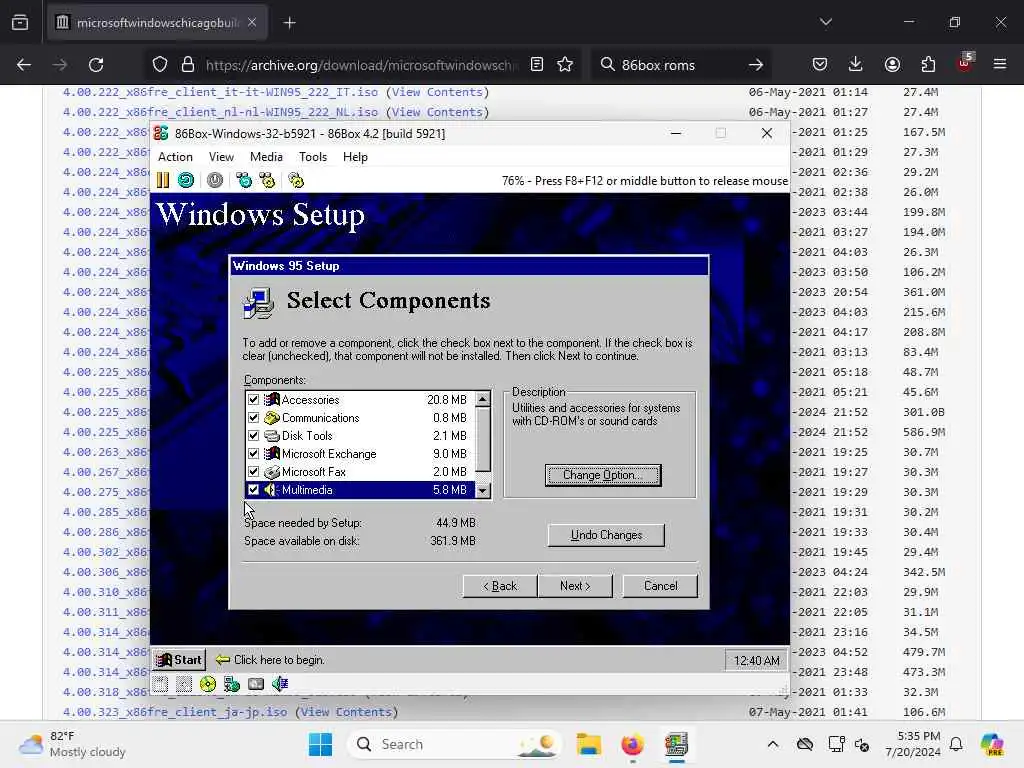The height and width of the screenshot is (768, 1024).
Task: Open the 4.00.323_x86fre_client_ja-jp.iso link
Action: point(175,712)
